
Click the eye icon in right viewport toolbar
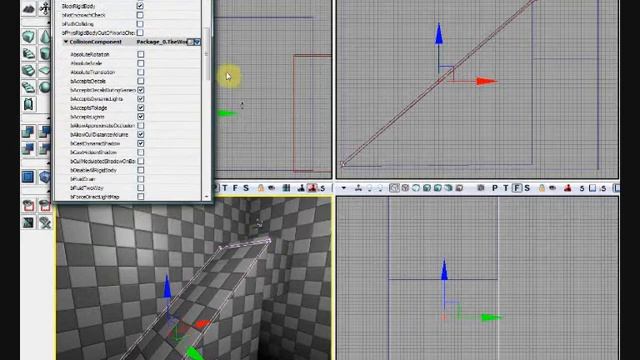click(552, 188)
